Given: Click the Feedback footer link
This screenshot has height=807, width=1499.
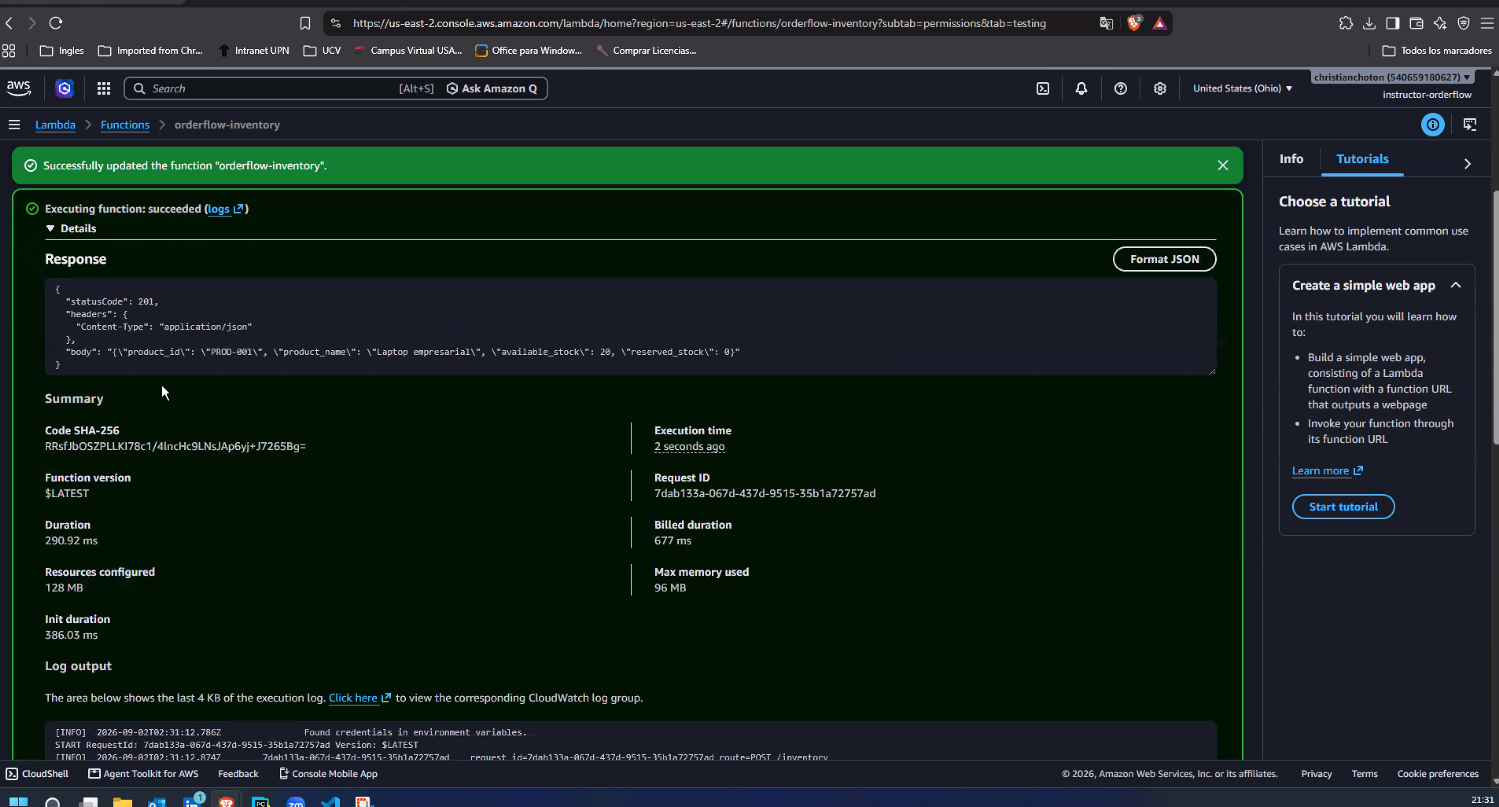Looking at the screenshot, I should [x=238, y=774].
